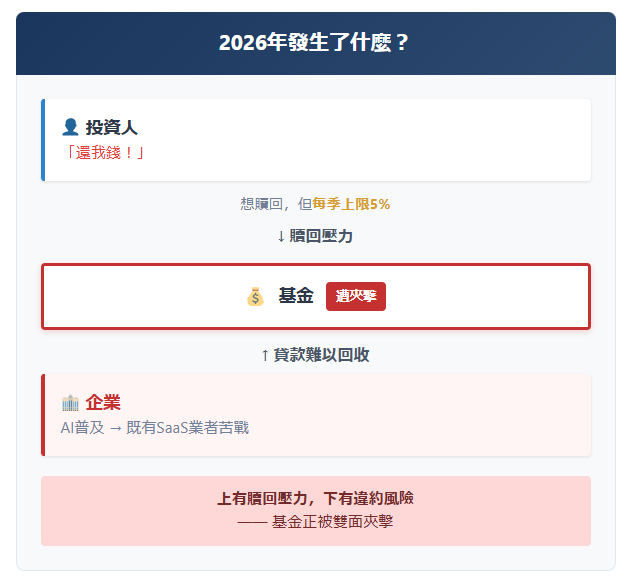Click the investor person icon

coord(70,127)
